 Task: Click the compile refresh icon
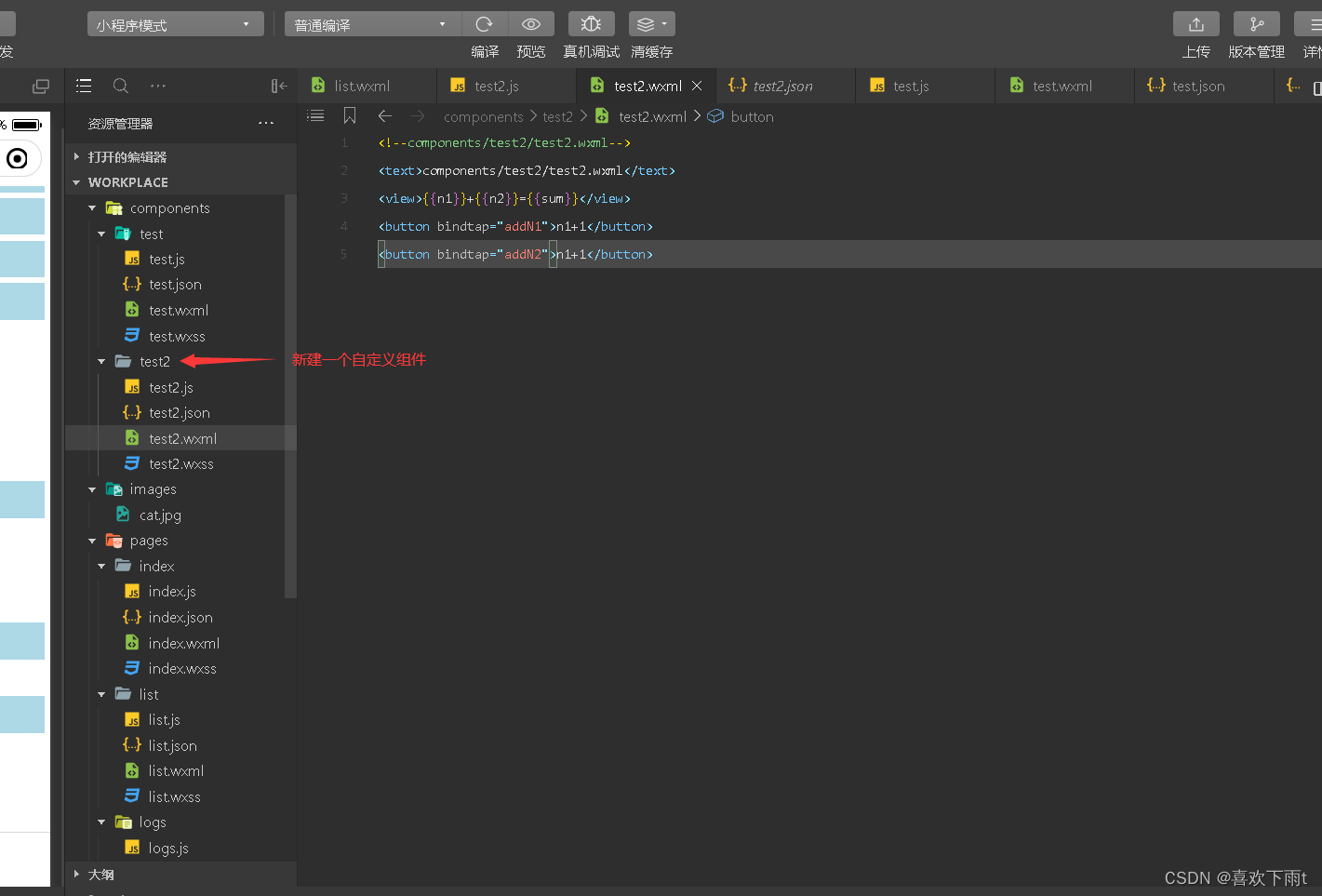point(484,24)
